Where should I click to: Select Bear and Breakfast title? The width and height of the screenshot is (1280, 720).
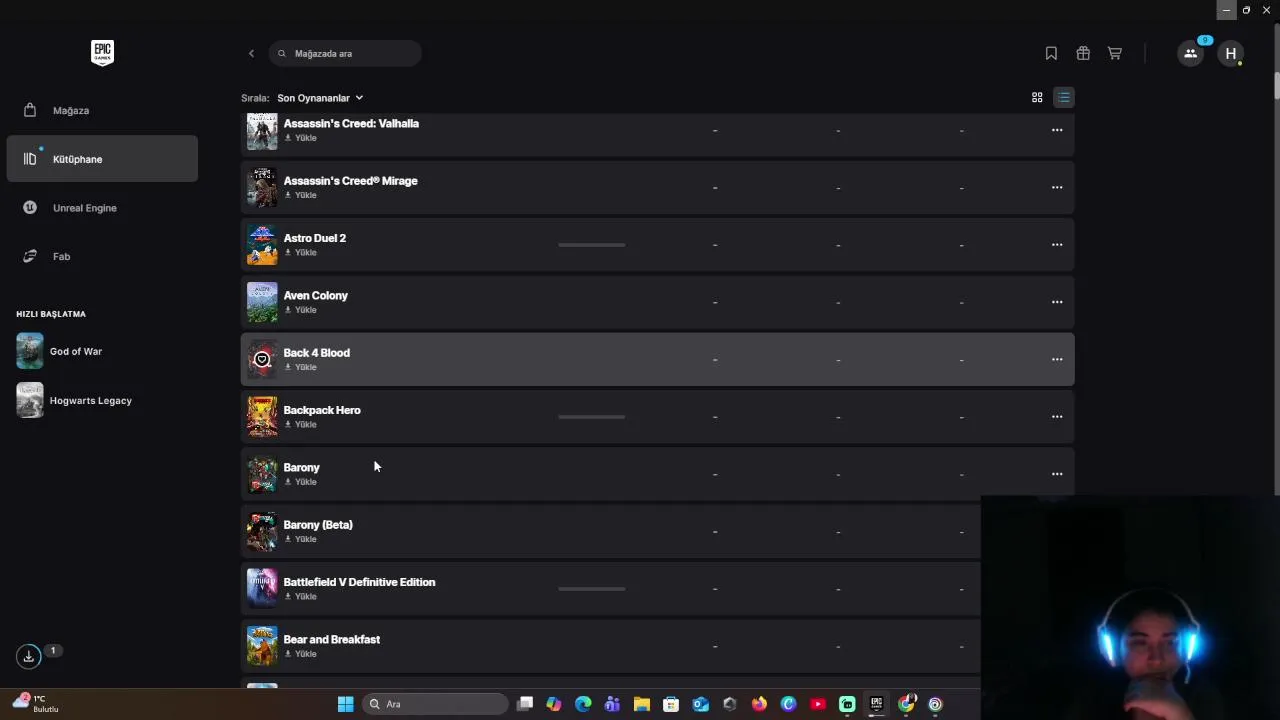pyautogui.click(x=331, y=639)
